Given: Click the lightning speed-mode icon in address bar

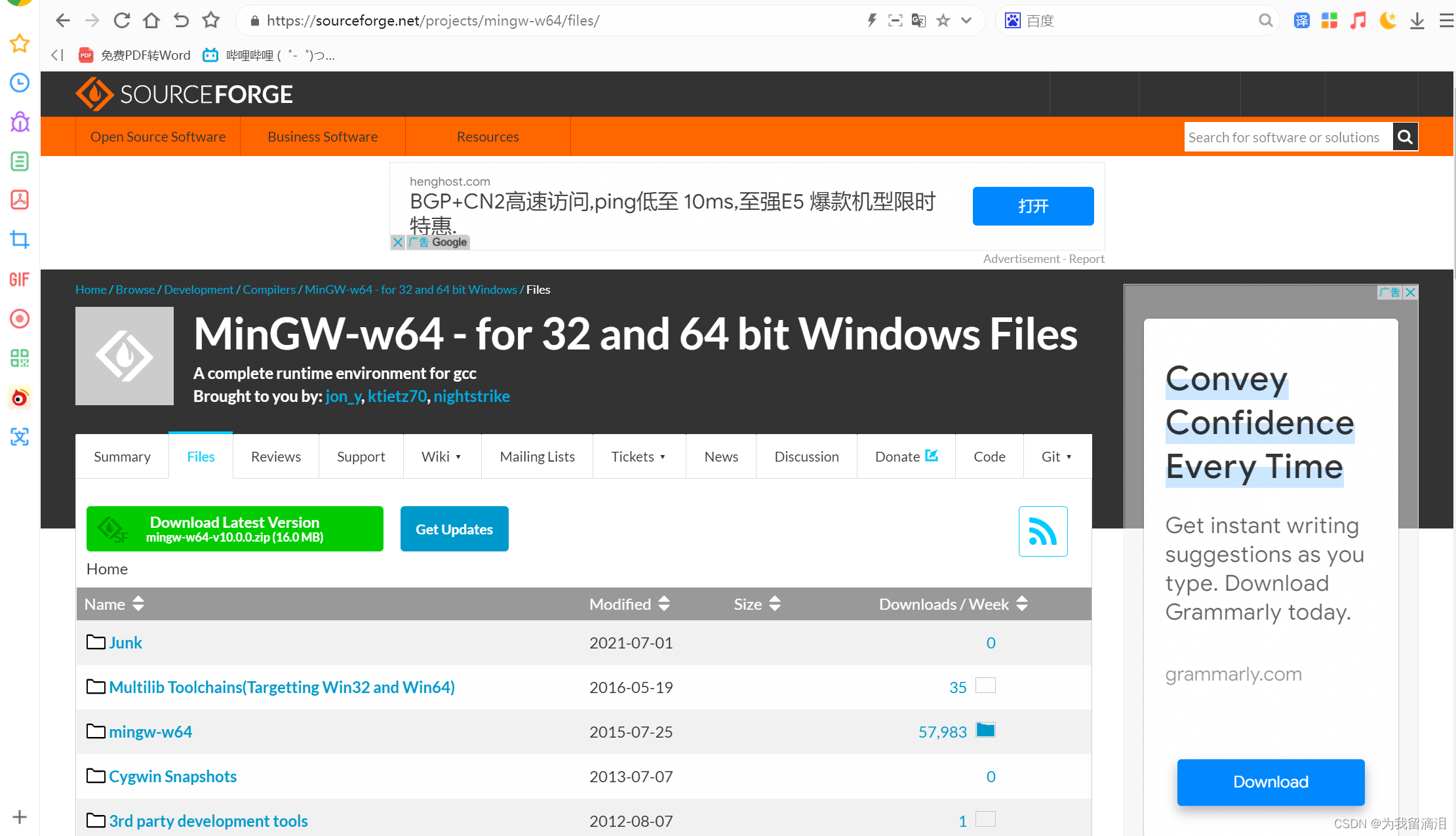Looking at the screenshot, I should point(871,20).
